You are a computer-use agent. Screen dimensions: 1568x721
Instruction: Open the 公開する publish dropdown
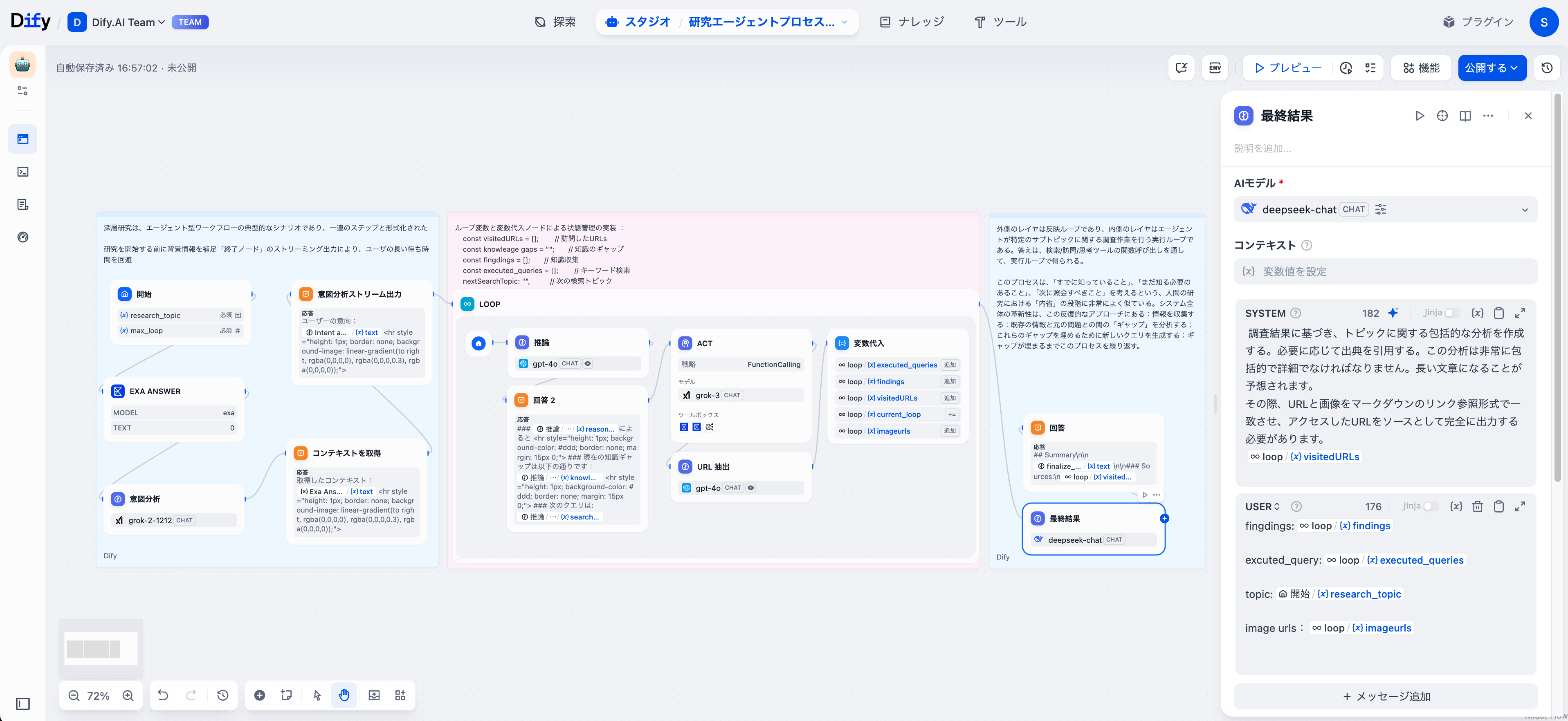[1491, 68]
